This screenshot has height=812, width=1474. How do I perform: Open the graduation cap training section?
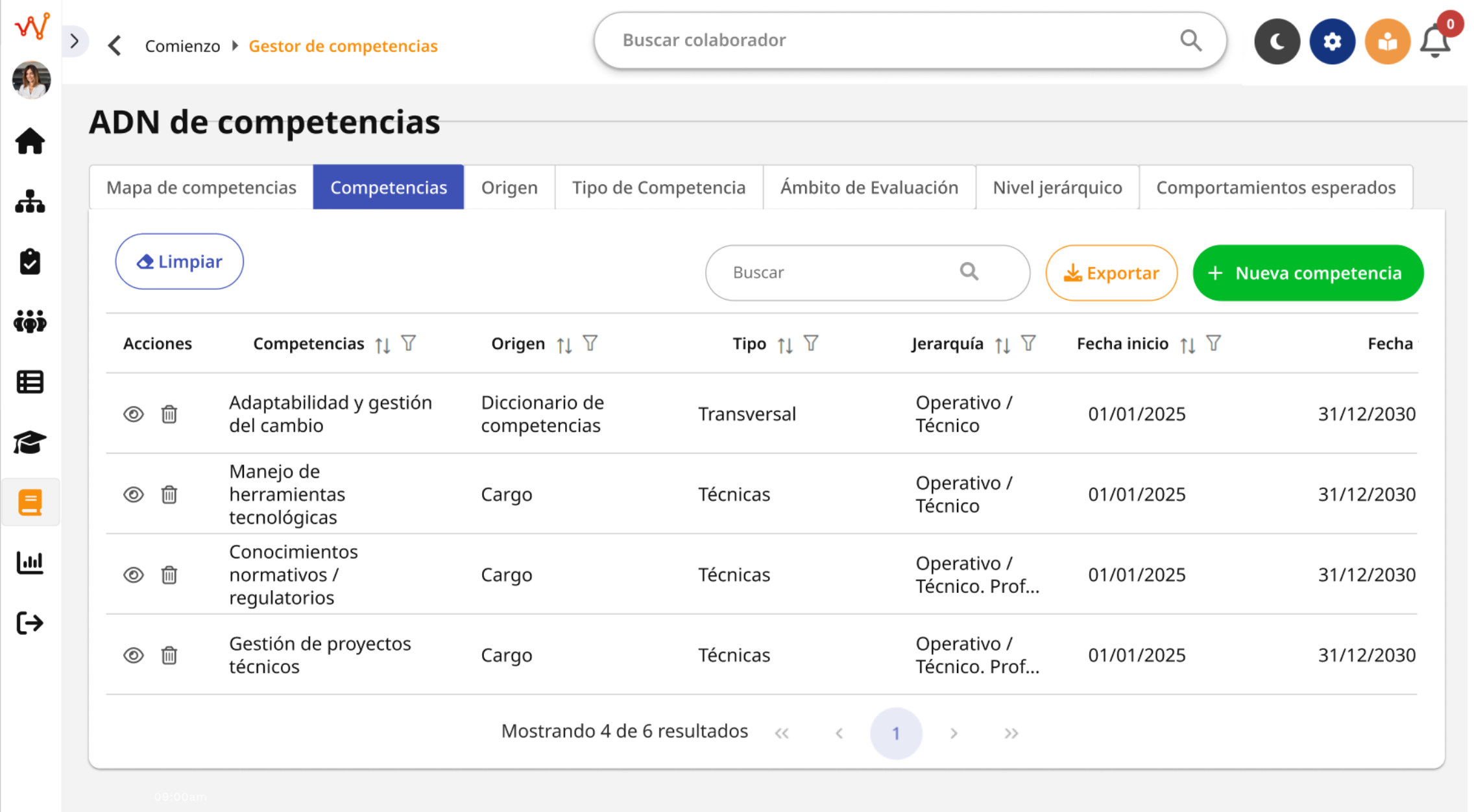(x=30, y=442)
